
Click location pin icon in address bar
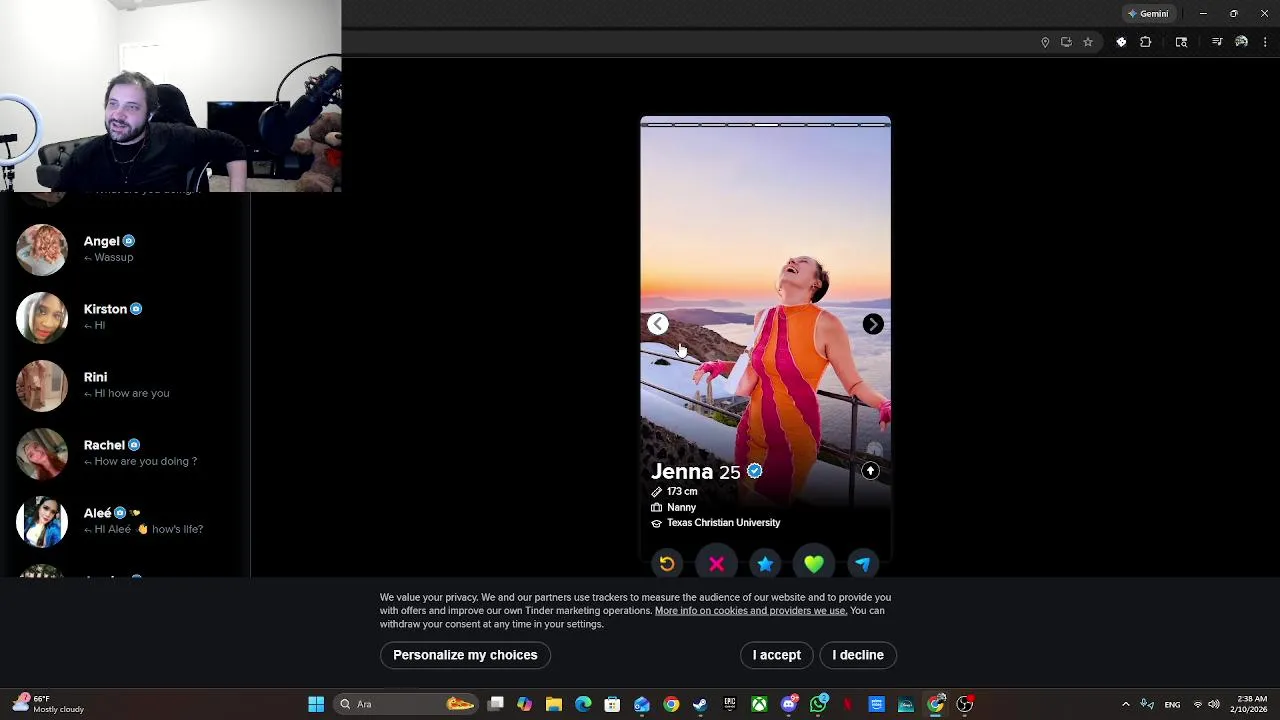(x=1045, y=42)
